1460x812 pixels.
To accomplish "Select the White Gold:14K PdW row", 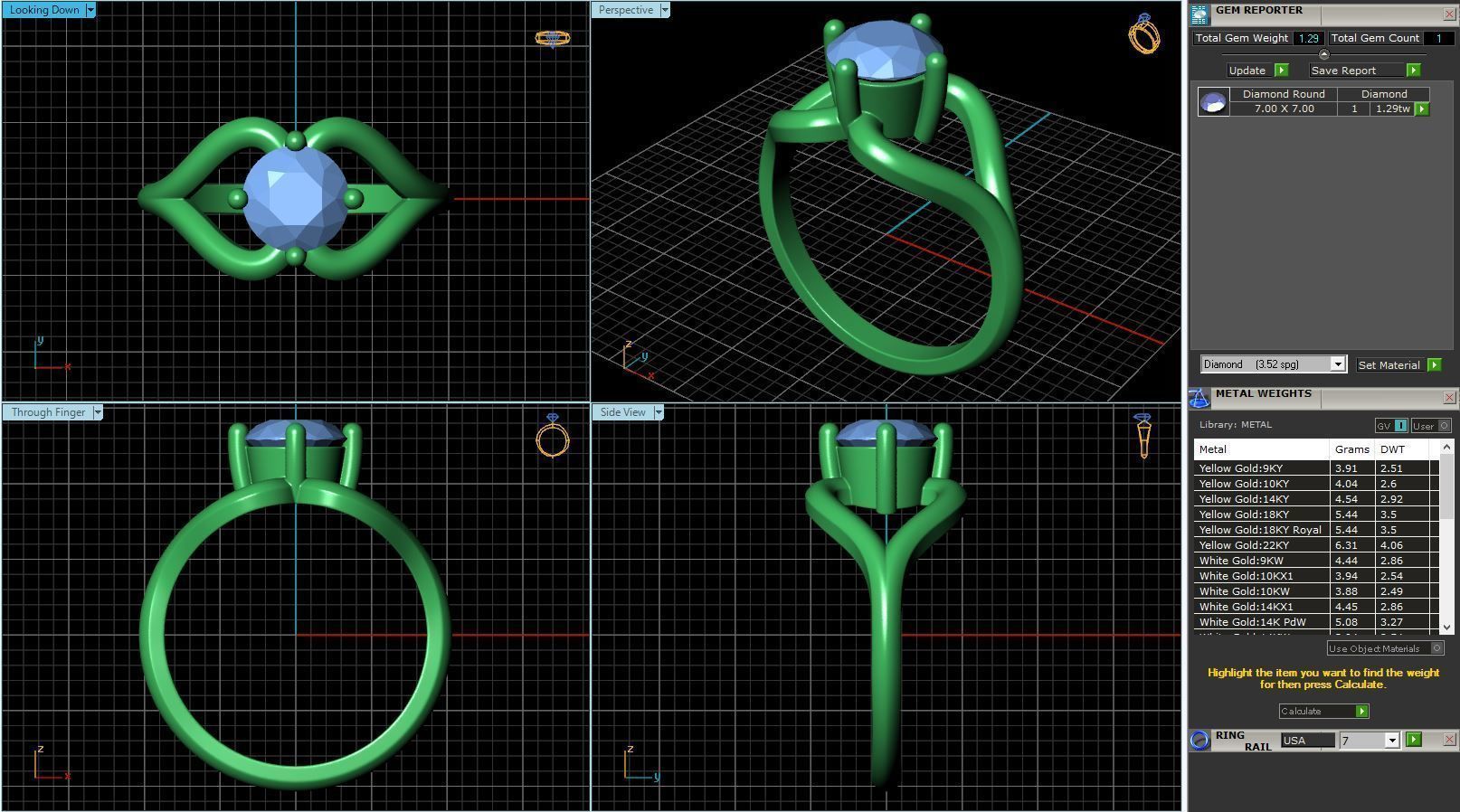I will coord(1316,622).
